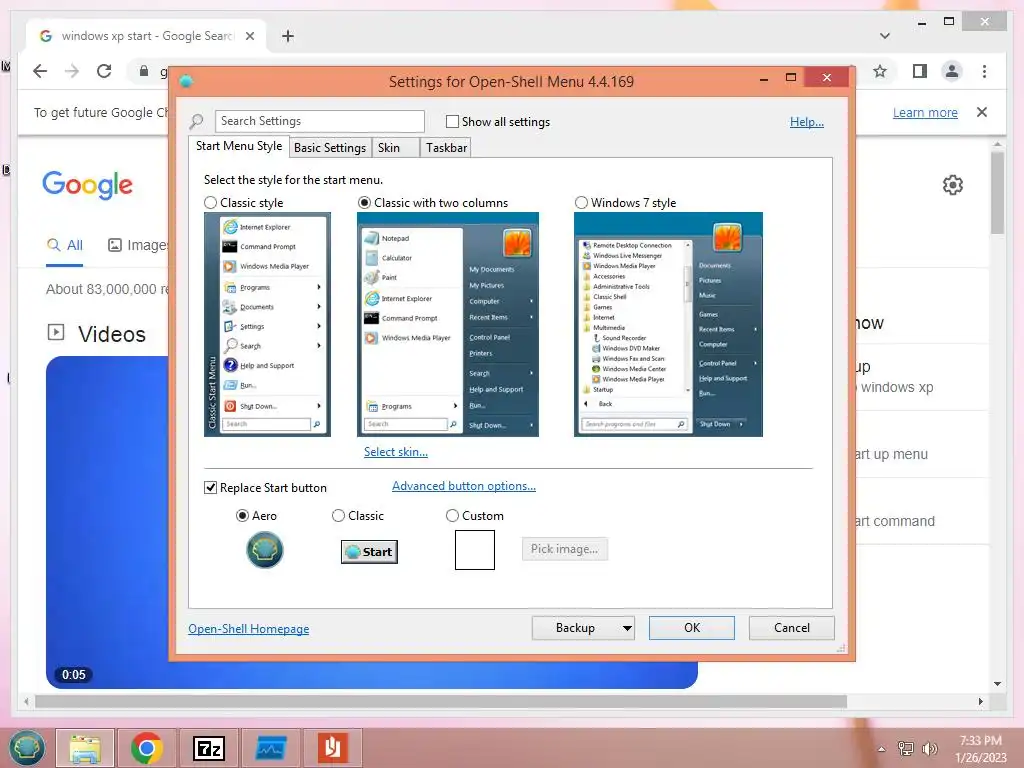Open the Skin tab
This screenshot has height=768, width=1024.
click(x=395, y=148)
